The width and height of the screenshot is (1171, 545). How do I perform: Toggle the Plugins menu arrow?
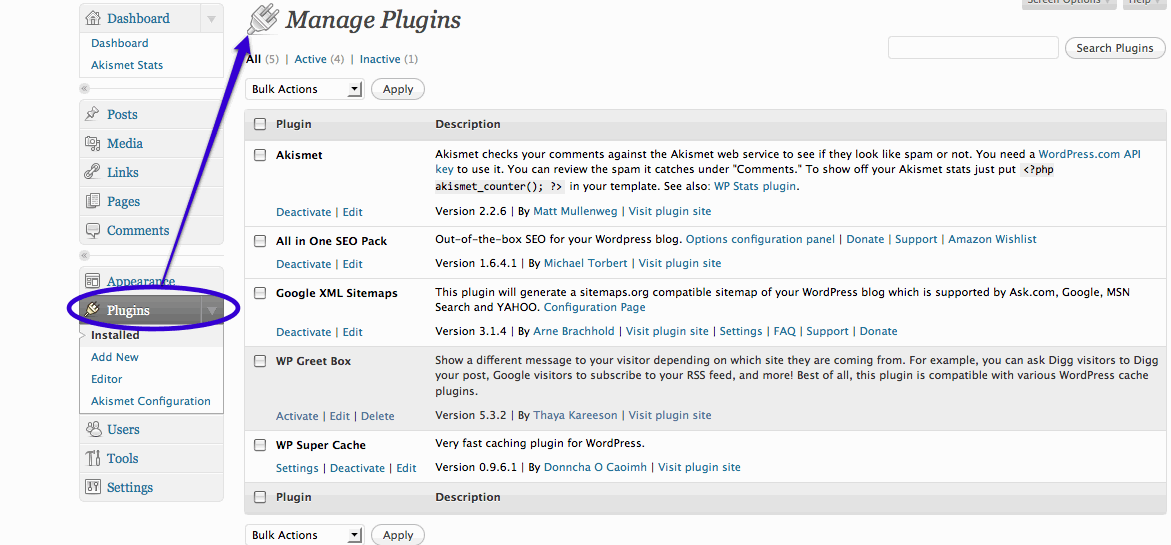click(212, 310)
